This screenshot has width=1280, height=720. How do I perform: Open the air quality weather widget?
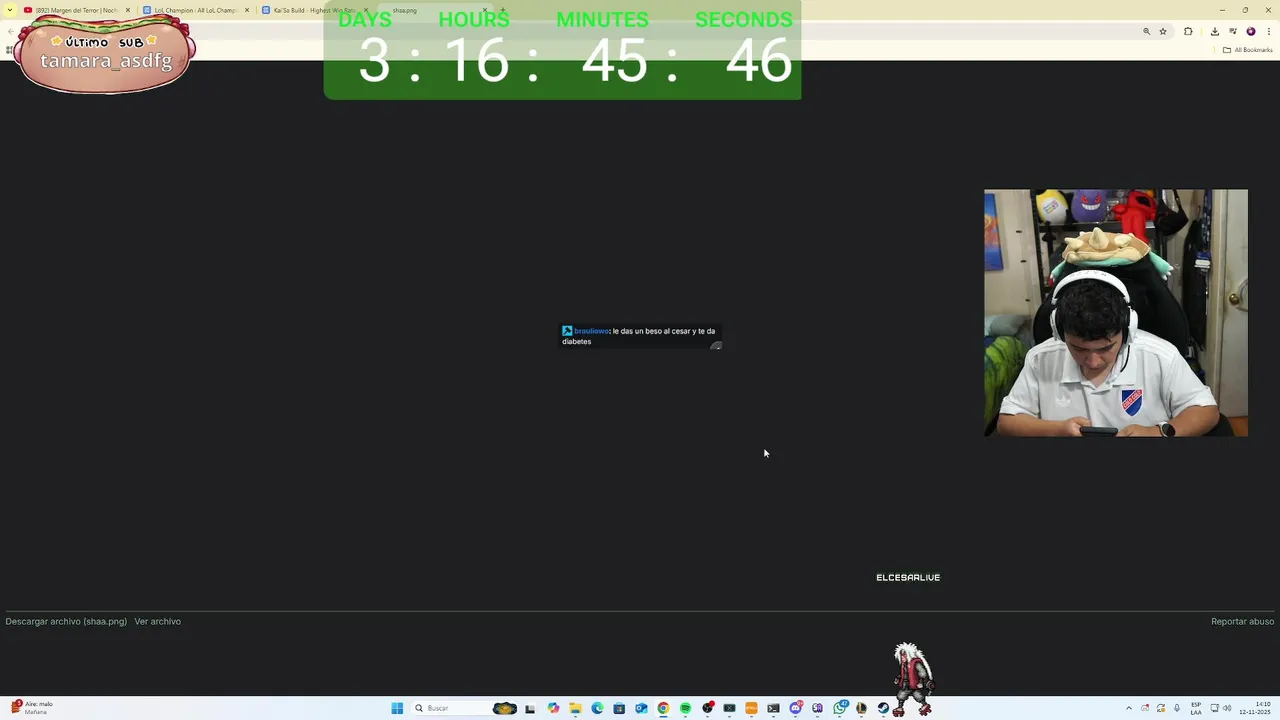pyautogui.click(x=30, y=708)
